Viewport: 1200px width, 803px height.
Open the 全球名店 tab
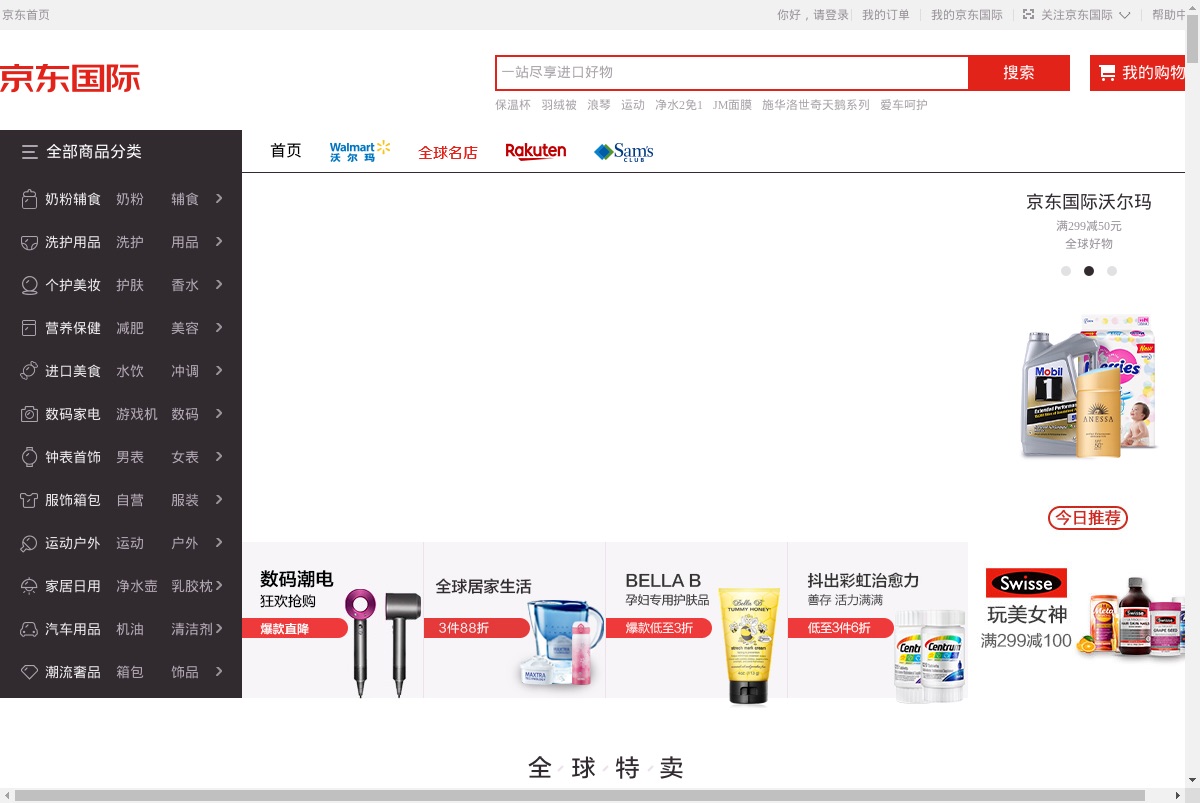448,153
